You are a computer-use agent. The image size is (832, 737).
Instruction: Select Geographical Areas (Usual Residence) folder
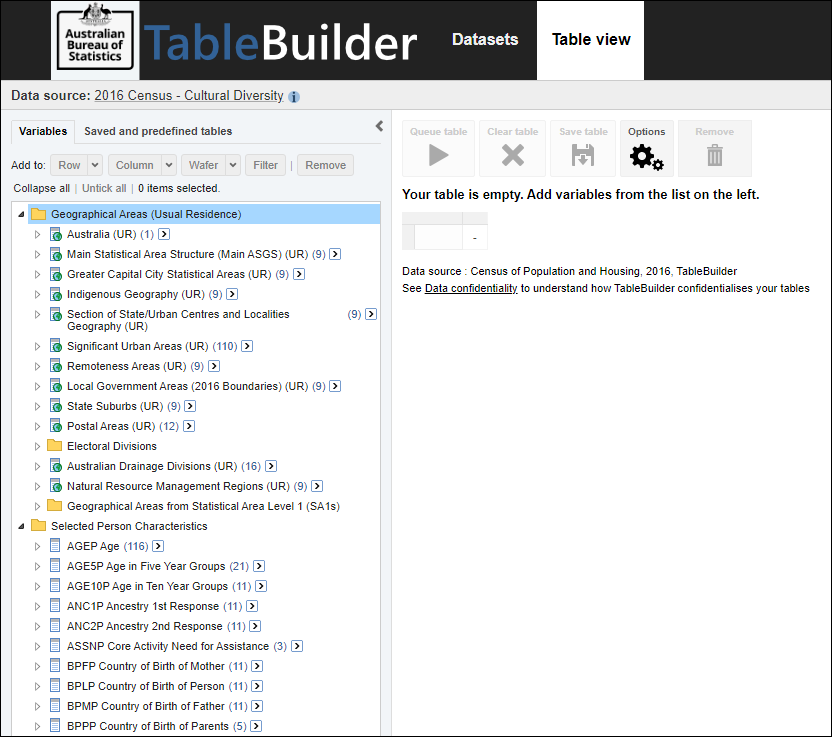click(x=146, y=214)
